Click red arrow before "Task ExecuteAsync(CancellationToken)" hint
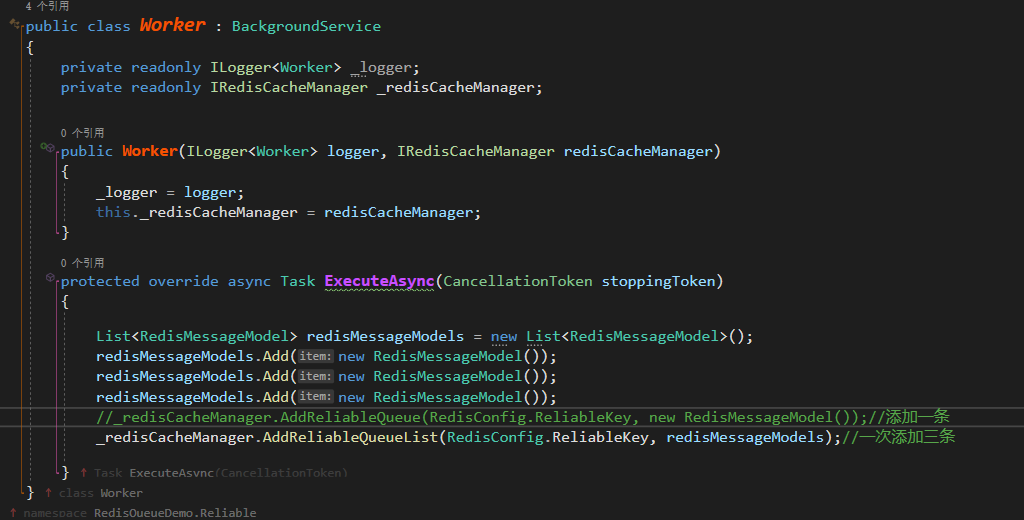This screenshot has width=1024, height=520. (x=84, y=472)
